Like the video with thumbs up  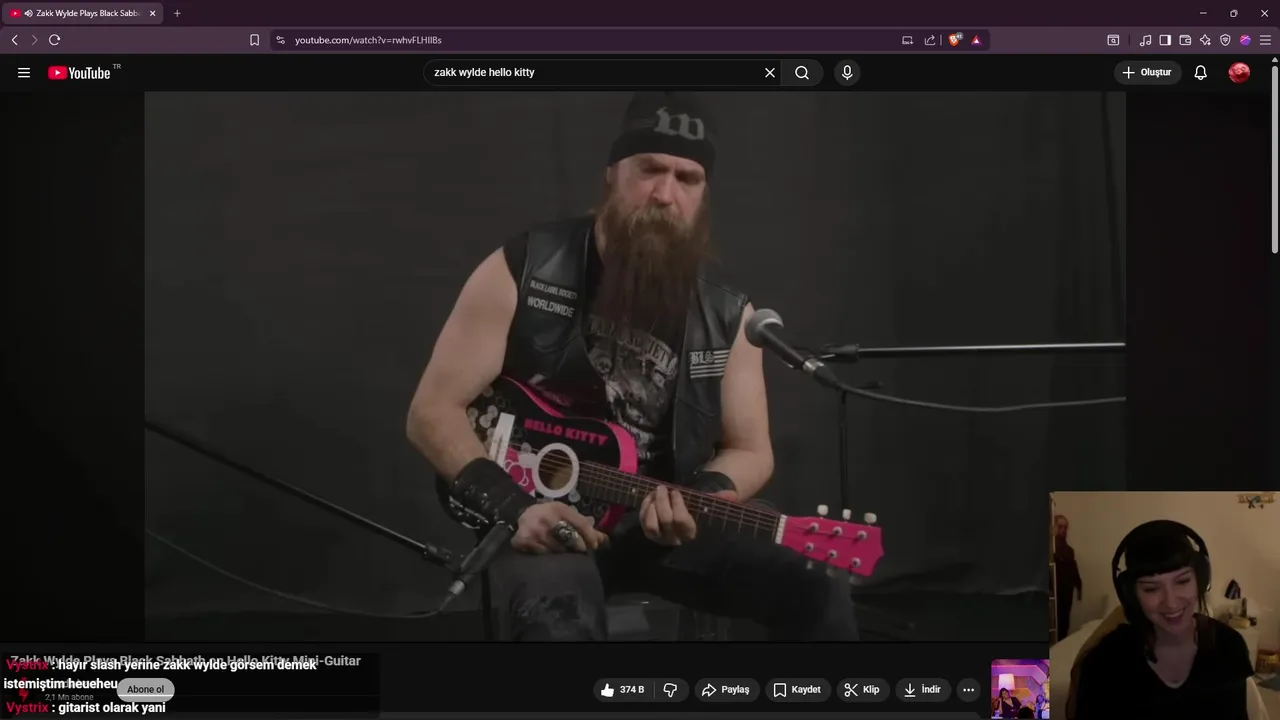(622, 690)
